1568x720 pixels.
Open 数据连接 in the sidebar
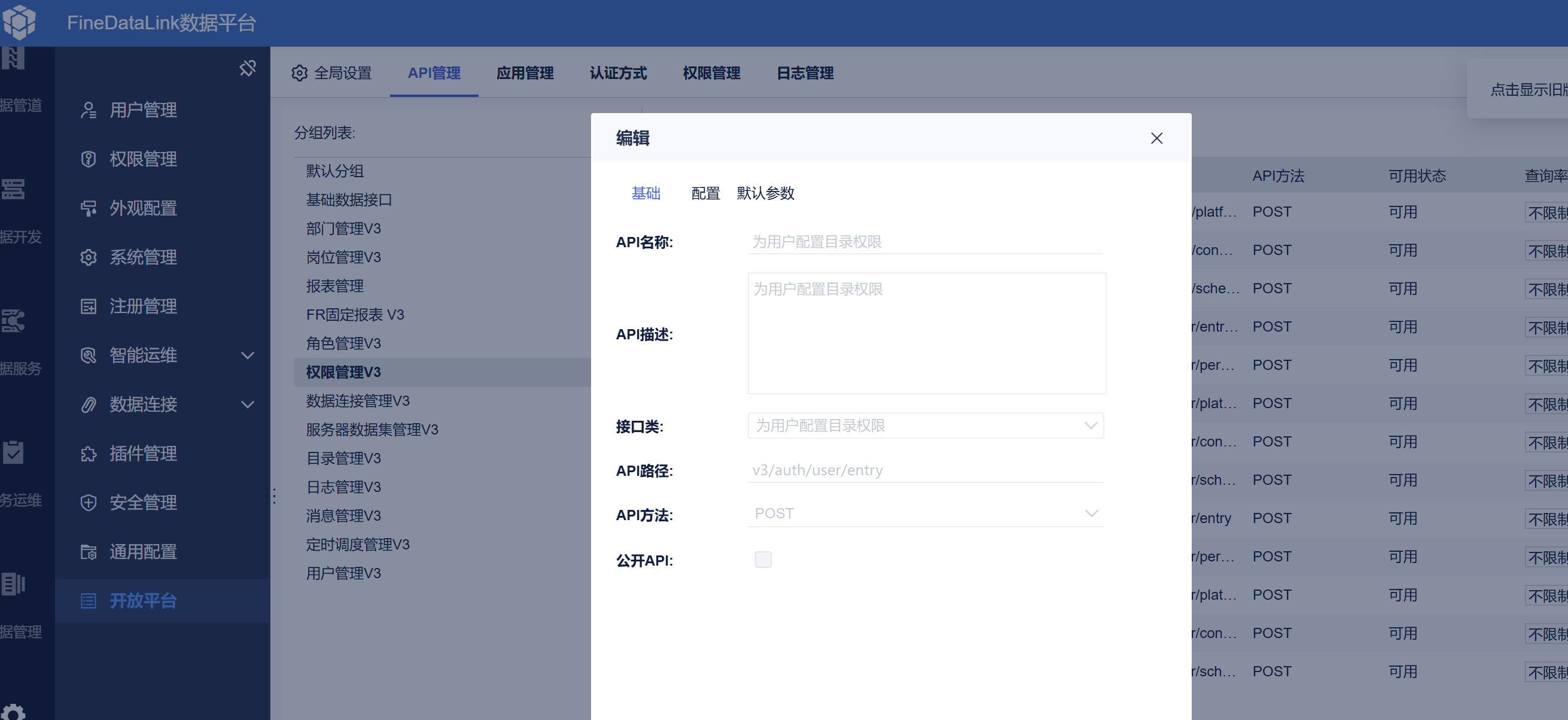[143, 405]
